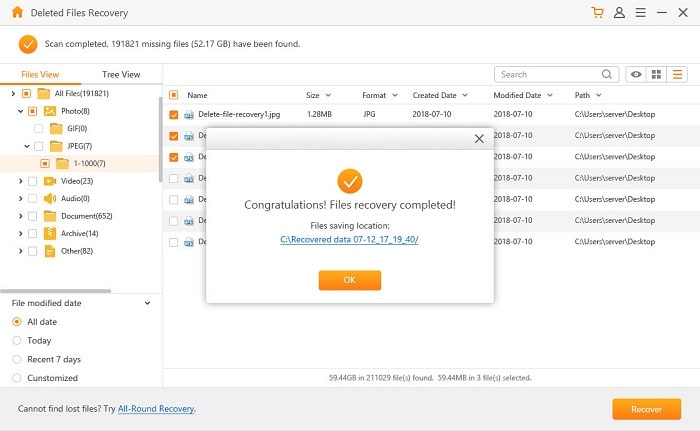Click the All Files folder icon
The image size is (700, 431).
43,93
